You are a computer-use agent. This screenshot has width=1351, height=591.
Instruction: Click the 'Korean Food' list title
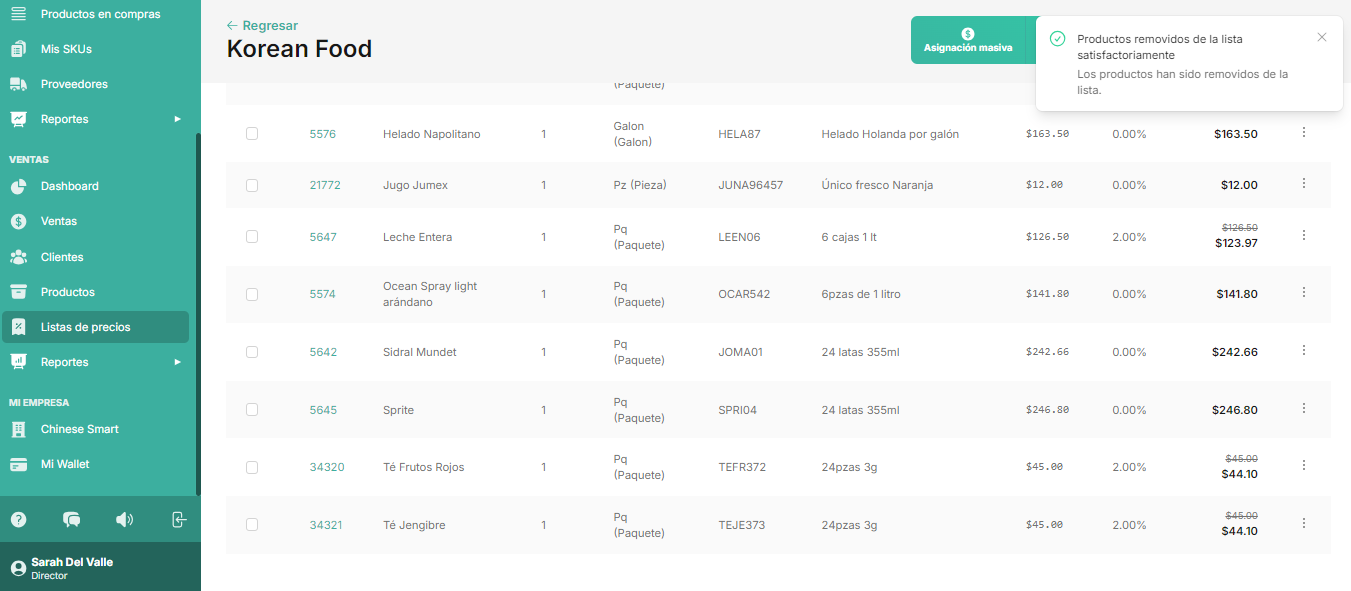pos(299,48)
